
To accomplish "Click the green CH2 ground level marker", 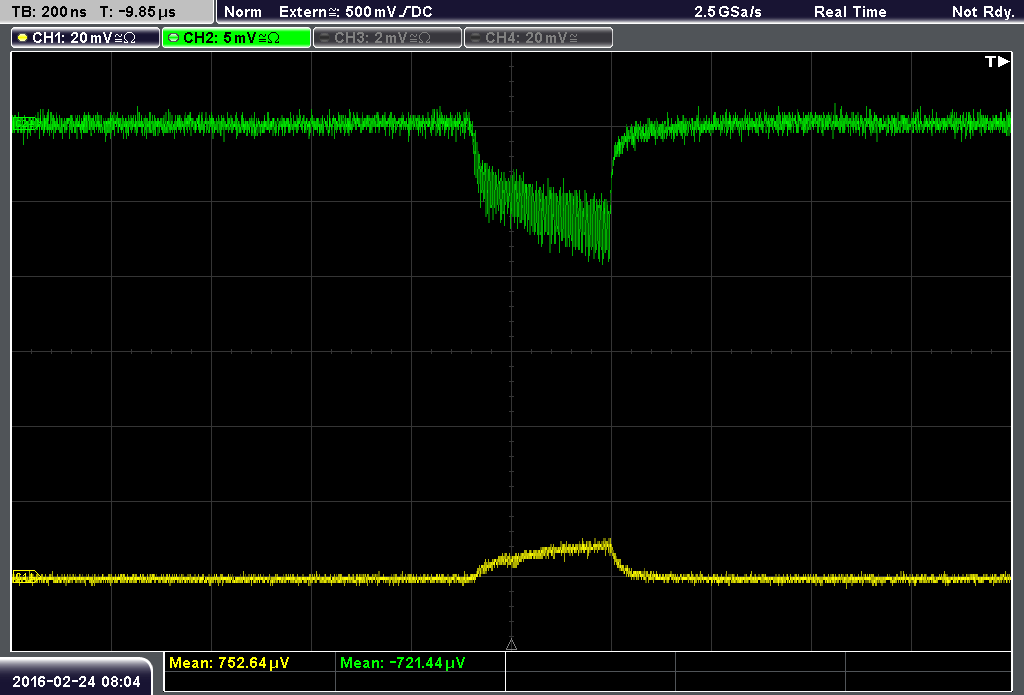I will [x=25, y=123].
